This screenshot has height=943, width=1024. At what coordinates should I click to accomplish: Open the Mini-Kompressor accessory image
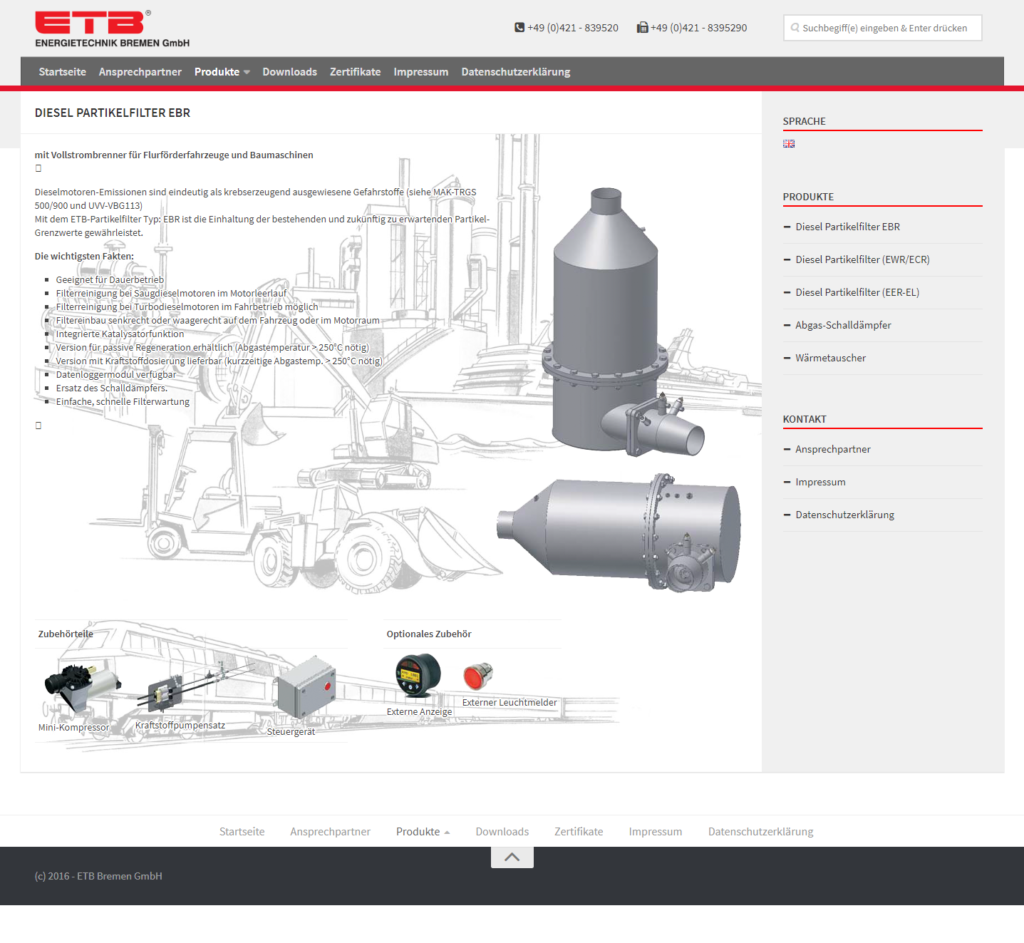coord(82,688)
